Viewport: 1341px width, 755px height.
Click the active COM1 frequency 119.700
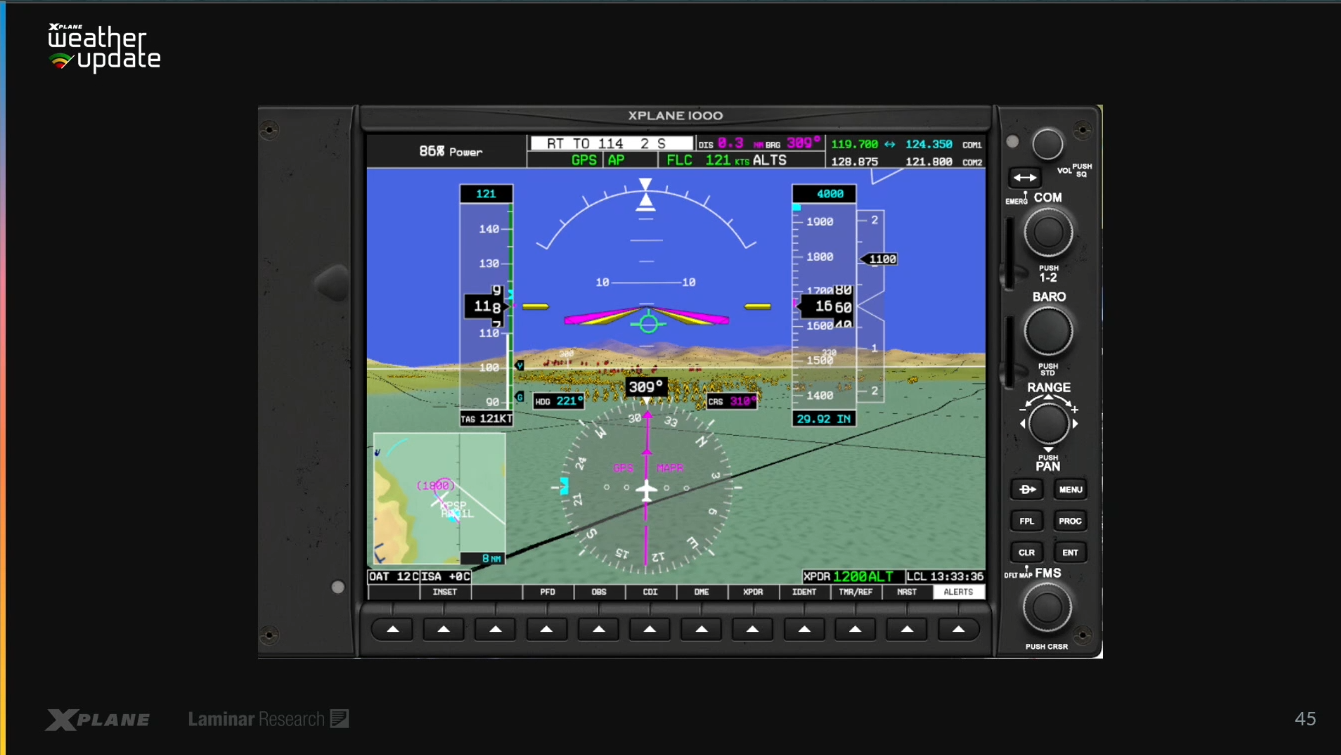point(855,144)
